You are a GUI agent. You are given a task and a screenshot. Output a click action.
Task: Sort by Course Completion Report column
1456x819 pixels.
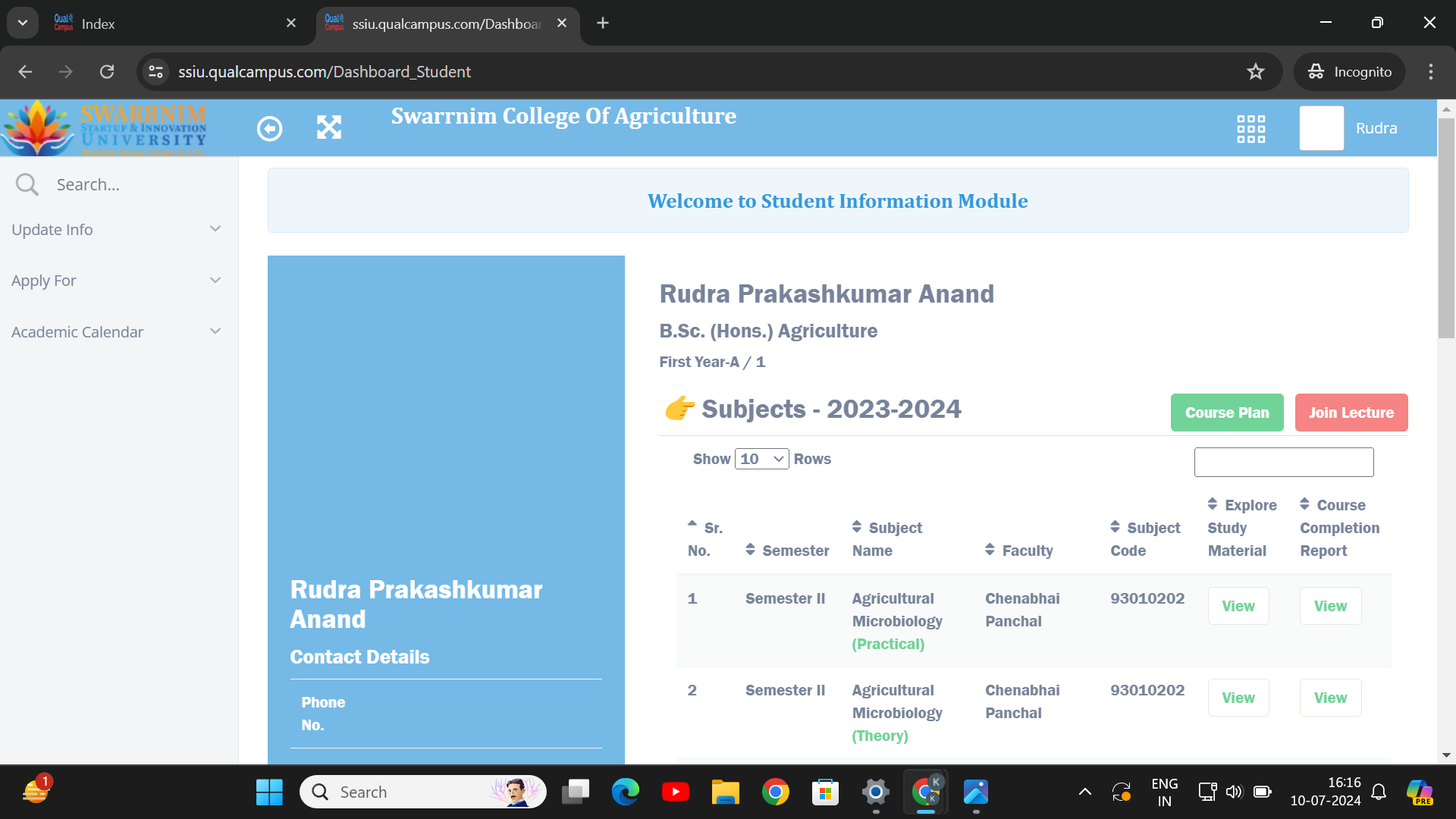pyautogui.click(x=1339, y=527)
